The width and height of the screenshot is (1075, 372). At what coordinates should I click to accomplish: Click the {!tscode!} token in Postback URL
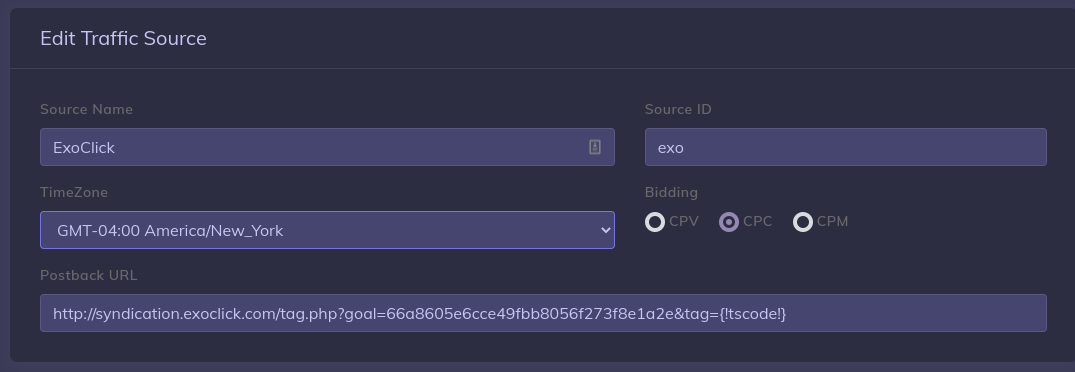point(753,314)
